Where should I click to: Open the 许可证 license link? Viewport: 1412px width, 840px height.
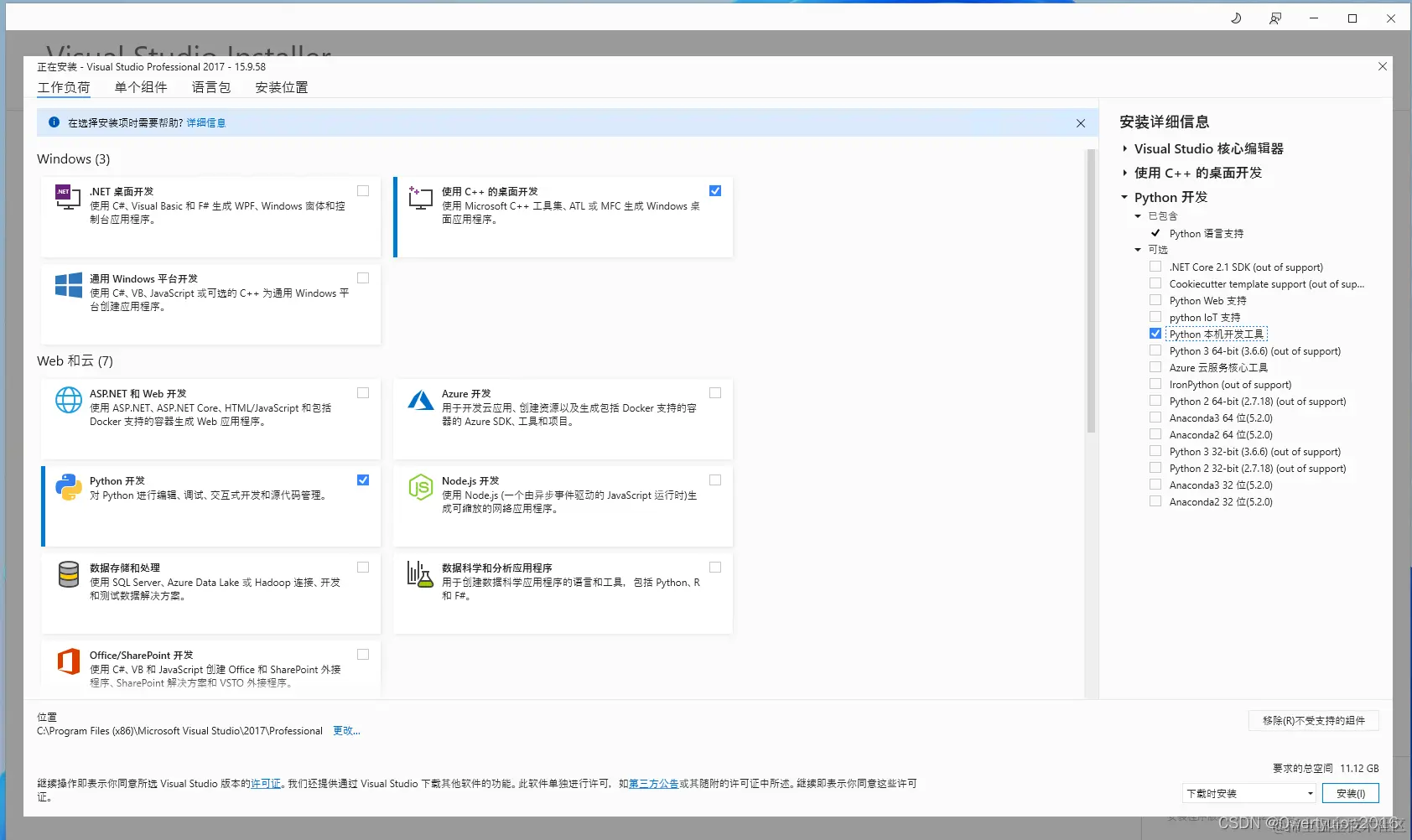[266, 784]
